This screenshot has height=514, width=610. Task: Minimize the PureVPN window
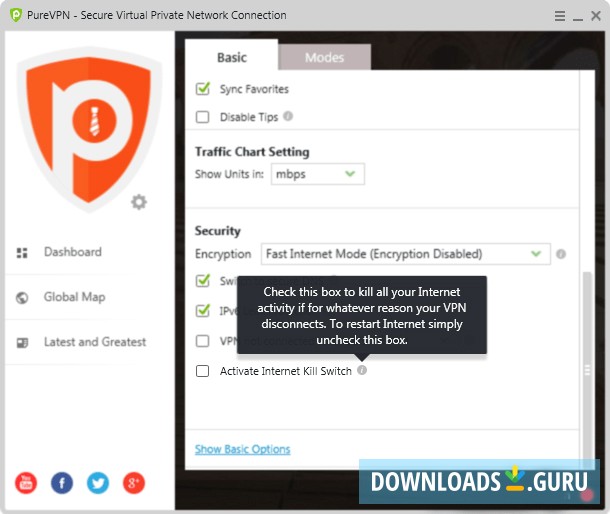point(578,17)
